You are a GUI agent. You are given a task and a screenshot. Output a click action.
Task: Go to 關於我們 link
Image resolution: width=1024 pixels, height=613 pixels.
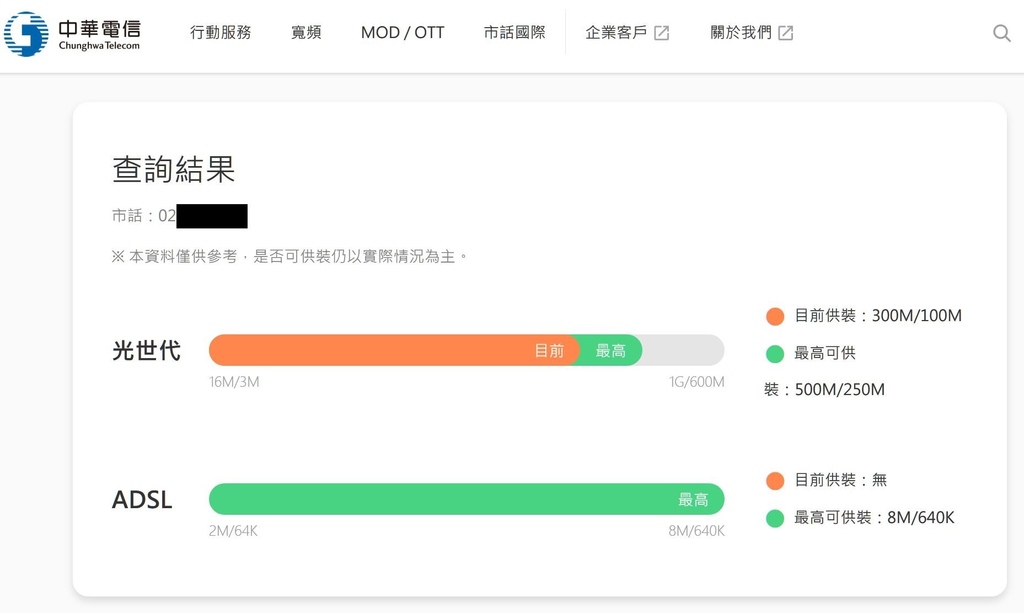click(x=741, y=33)
